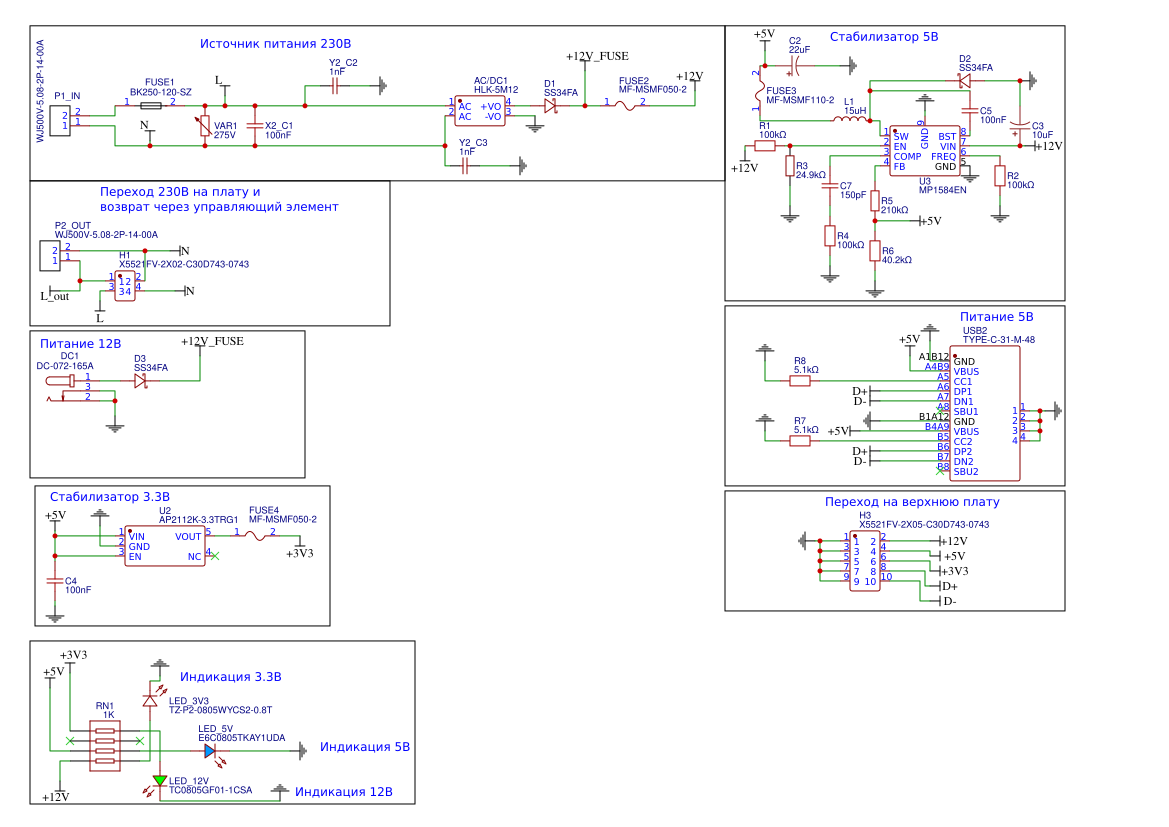Viewport: 1169px width, 827px height.
Task: Click the AP2112K-3.3TRG1 U2 regulator symbol
Action: click(x=165, y=547)
